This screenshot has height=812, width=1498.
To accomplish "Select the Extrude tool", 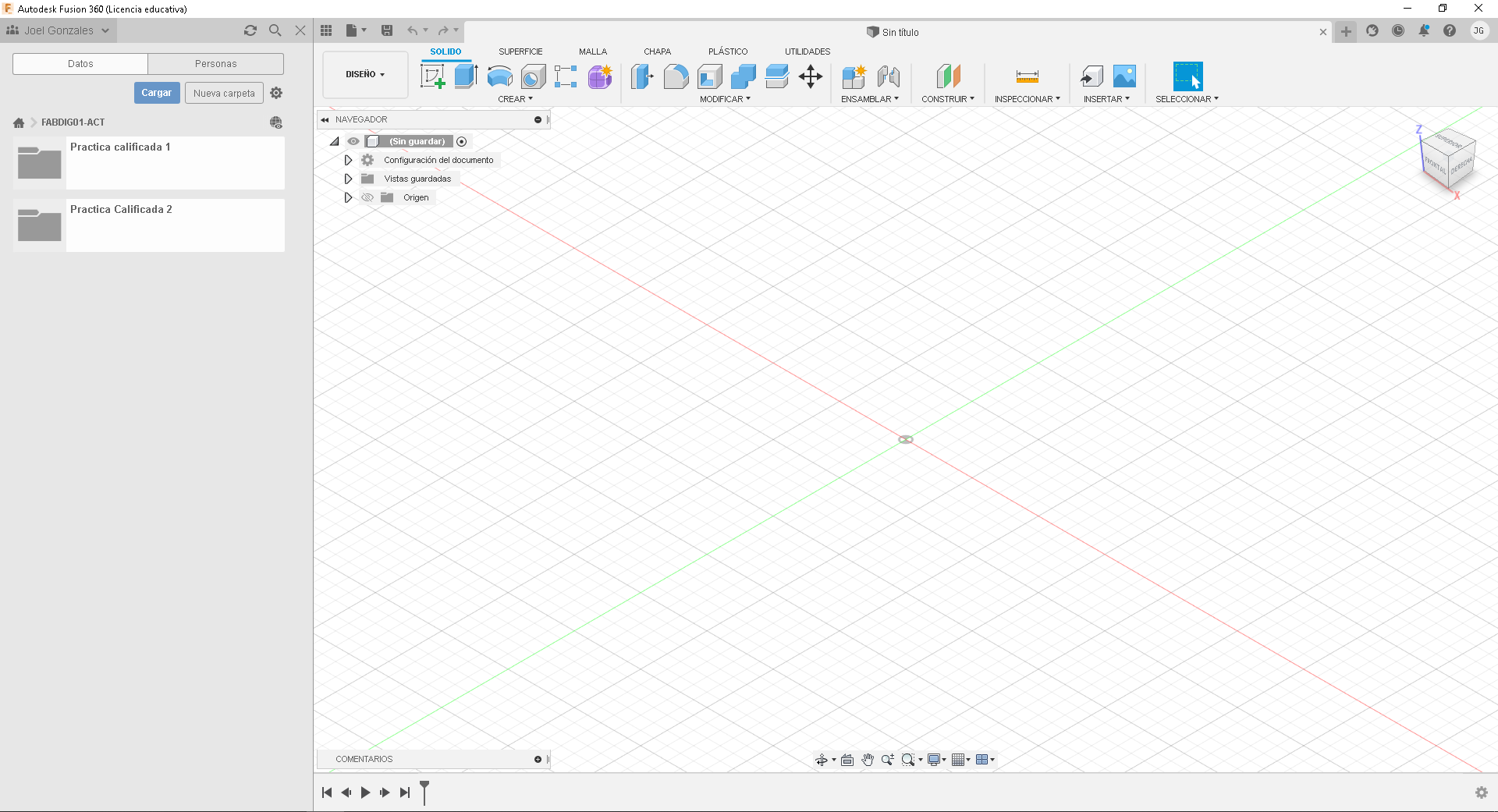I will 466,76.
